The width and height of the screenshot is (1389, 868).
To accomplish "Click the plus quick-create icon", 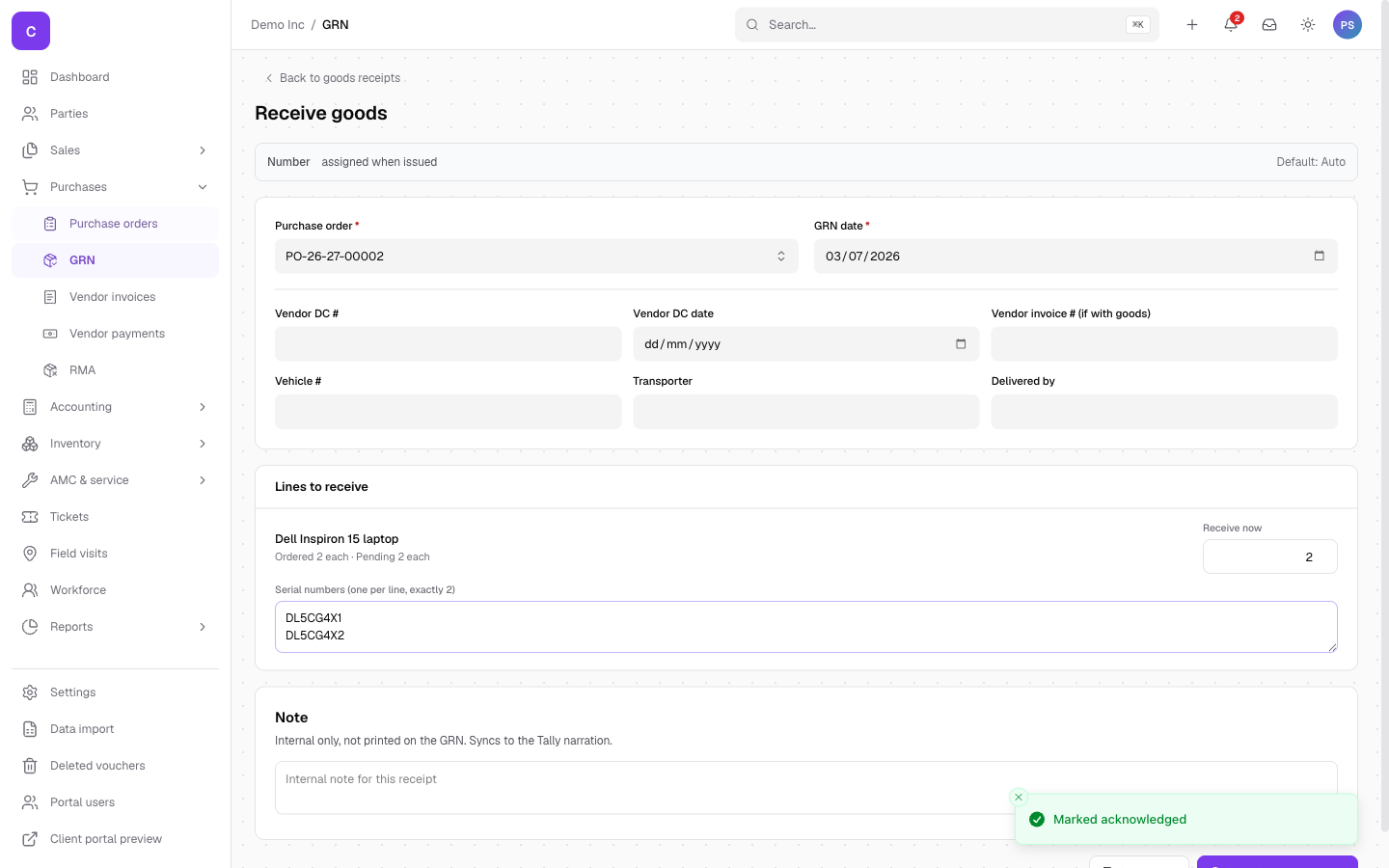I will coord(1192,25).
